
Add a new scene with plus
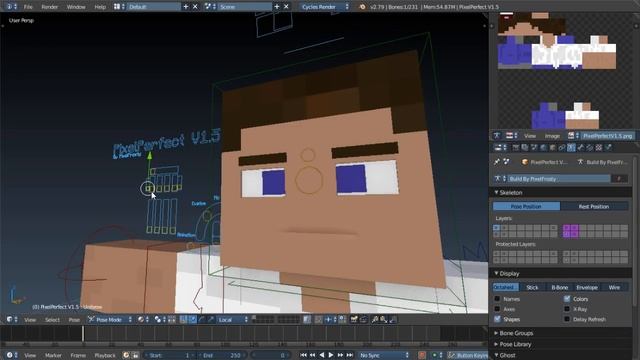[277, 7]
